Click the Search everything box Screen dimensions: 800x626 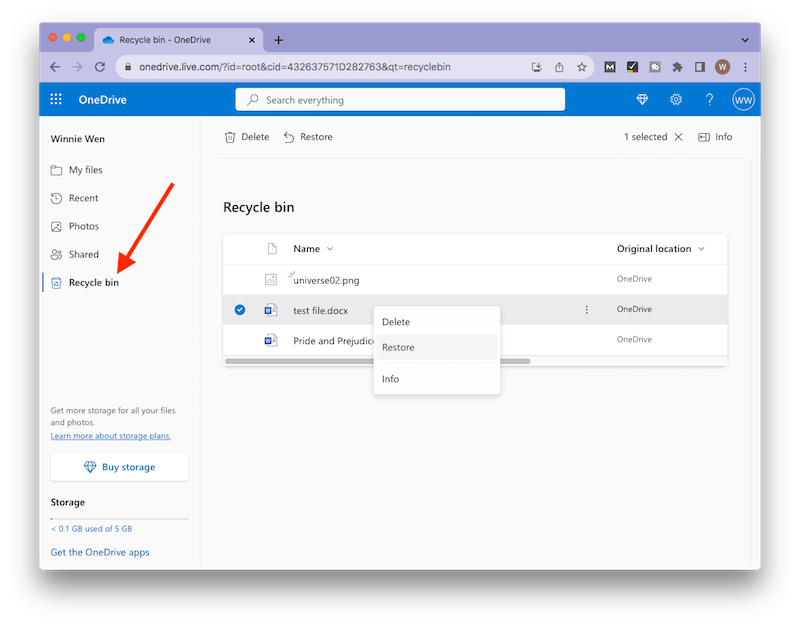pyautogui.click(x=400, y=99)
